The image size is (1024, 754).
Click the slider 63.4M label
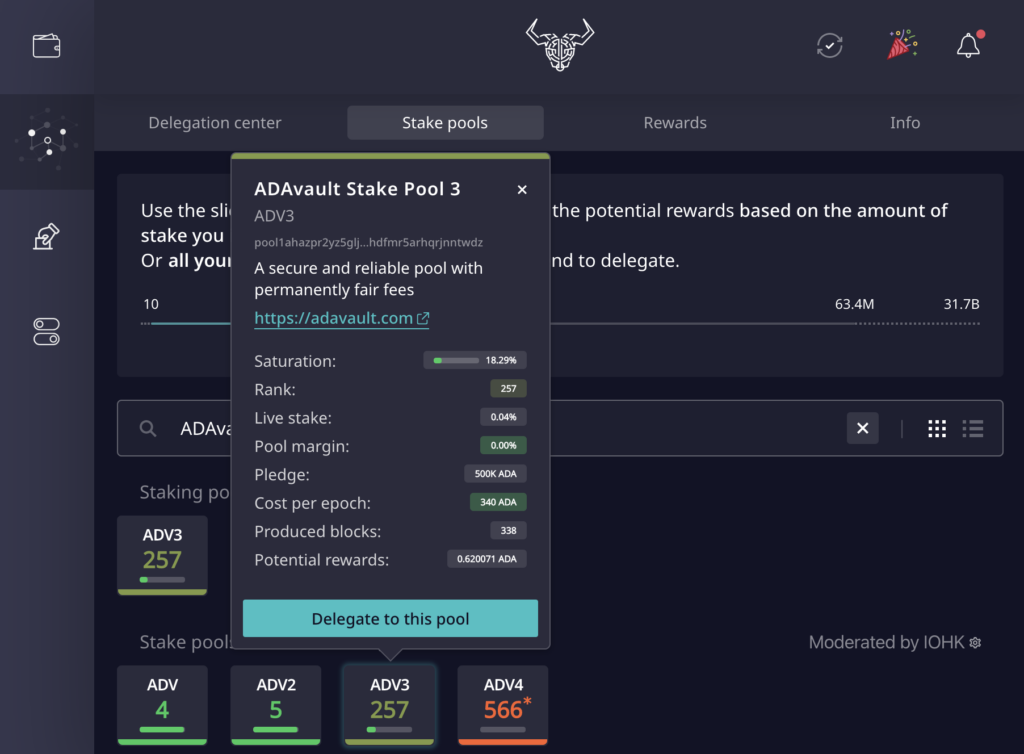tap(854, 304)
